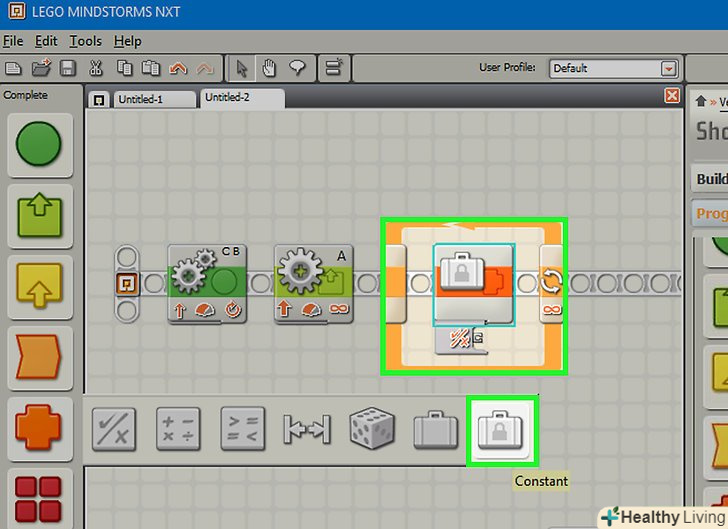Viewport: 728px width, 529px height.
Task: Select the Move block labeled C B
Action: (207, 284)
